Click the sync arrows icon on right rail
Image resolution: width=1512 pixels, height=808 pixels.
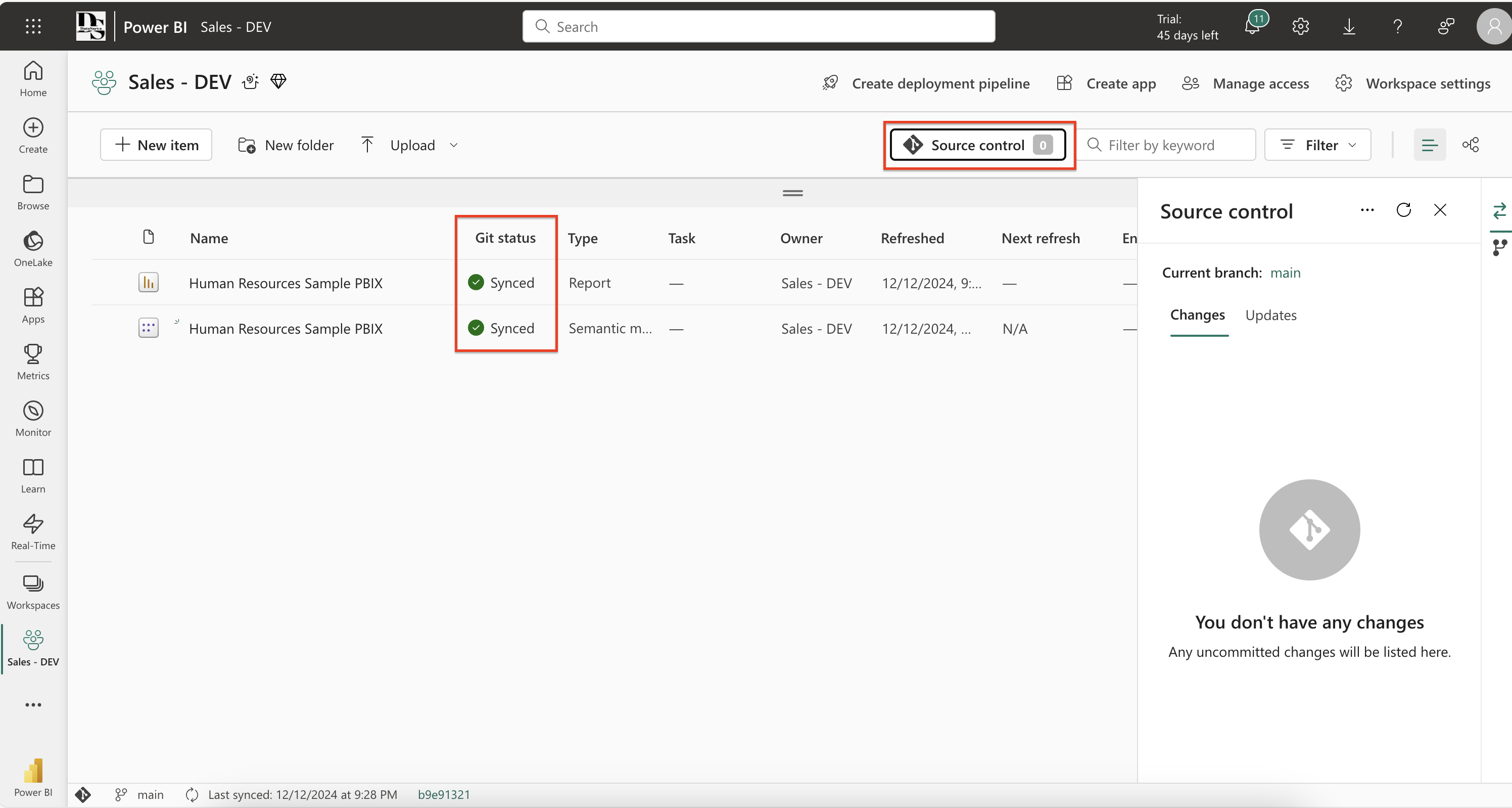click(1500, 210)
